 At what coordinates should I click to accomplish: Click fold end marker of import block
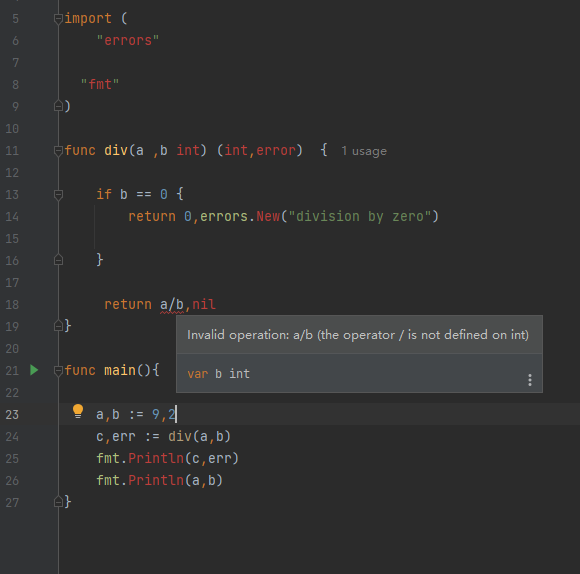[x=58, y=106]
